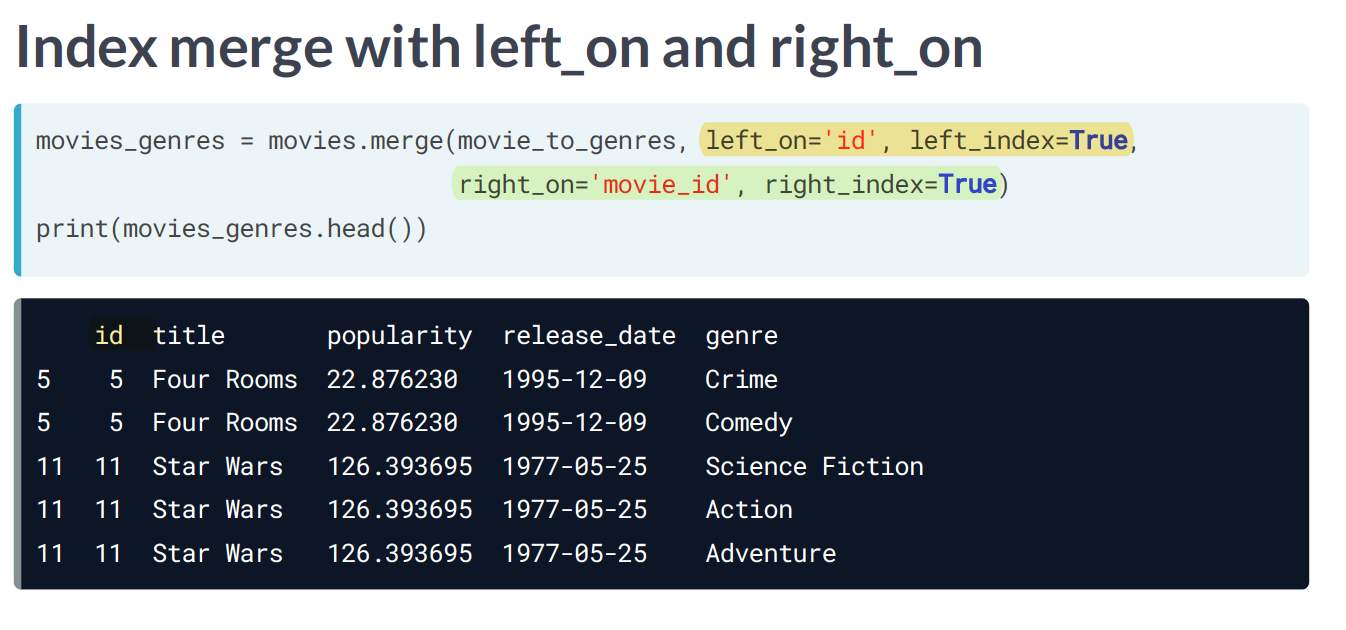Click date 1995-12-09 in the Comedy row
Screen dimensions: 1346x630
click(574, 423)
